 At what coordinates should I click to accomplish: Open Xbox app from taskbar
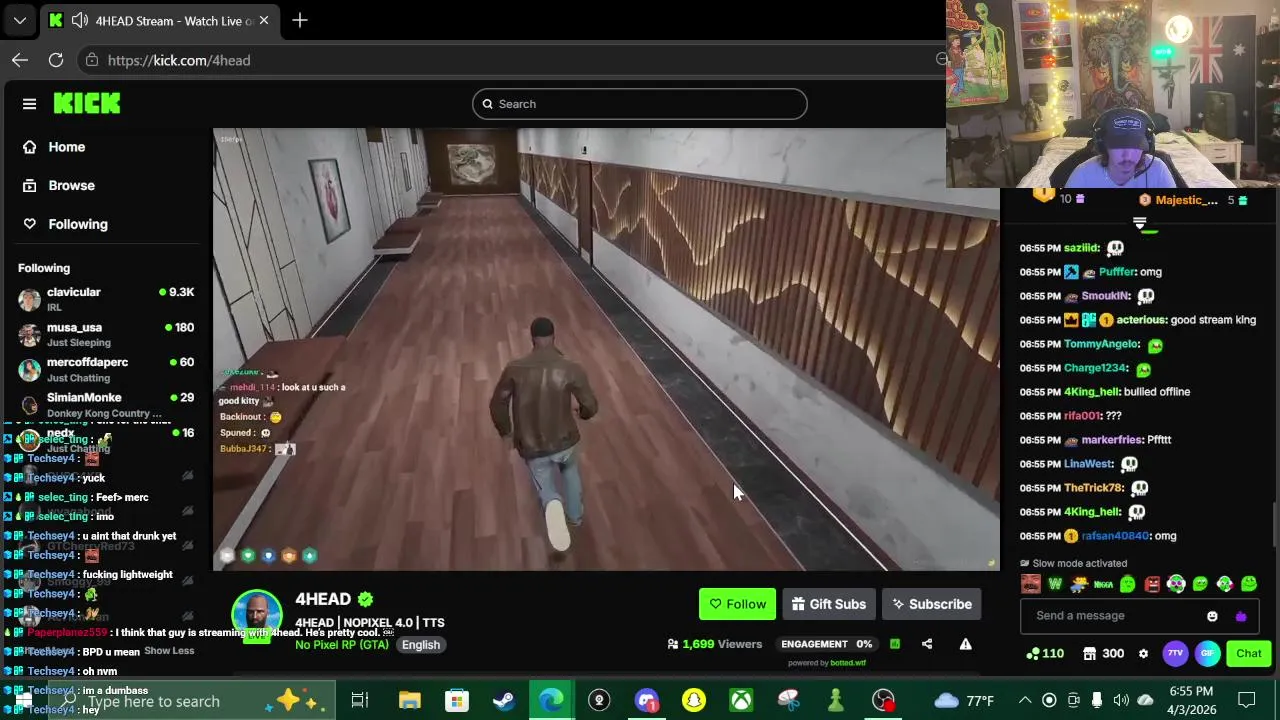(741, 701)
